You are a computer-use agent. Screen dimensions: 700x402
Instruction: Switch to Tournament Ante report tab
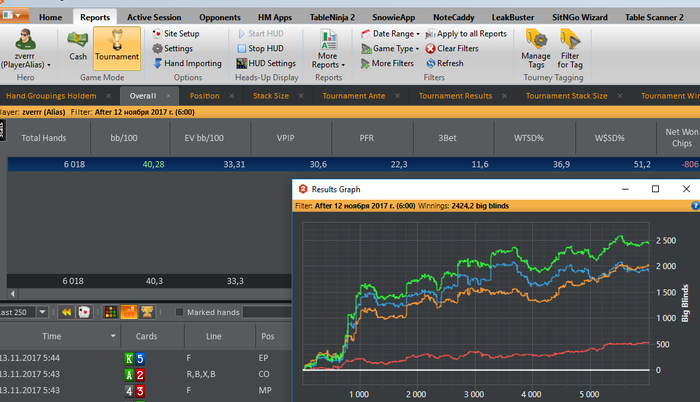click(354, 96)
